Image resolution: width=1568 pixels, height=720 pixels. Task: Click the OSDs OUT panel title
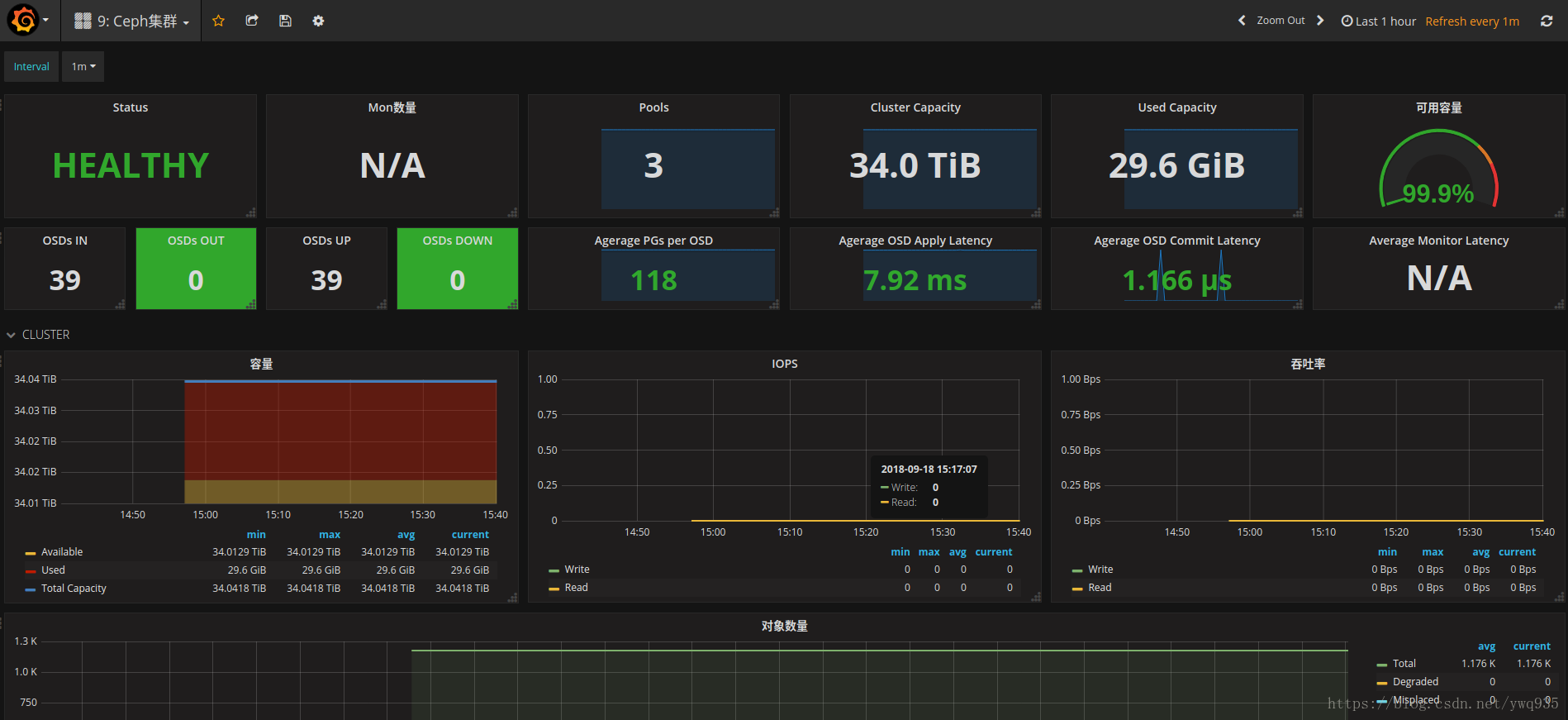click(196, 241)
